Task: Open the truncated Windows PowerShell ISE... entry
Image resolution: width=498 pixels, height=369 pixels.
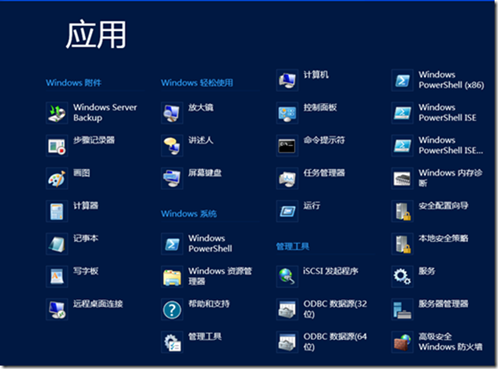Action: point(402,146)
